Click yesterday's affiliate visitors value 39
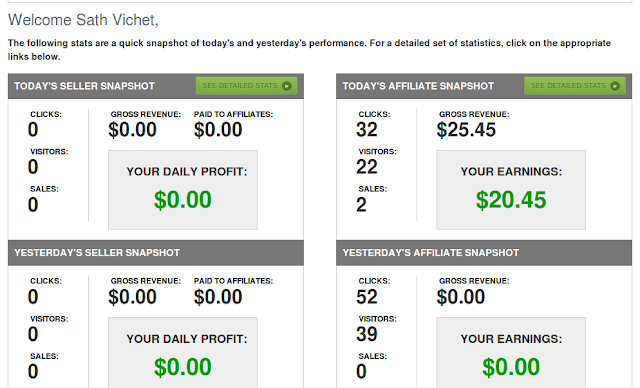 pyautogui.click(x=367, y=334)
